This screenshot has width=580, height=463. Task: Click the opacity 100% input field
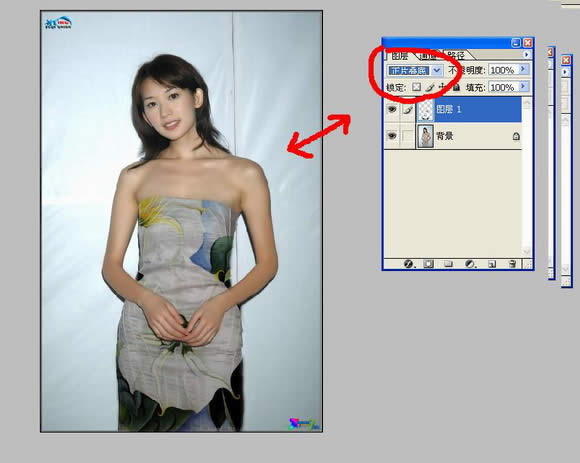(x=503, y=70)
